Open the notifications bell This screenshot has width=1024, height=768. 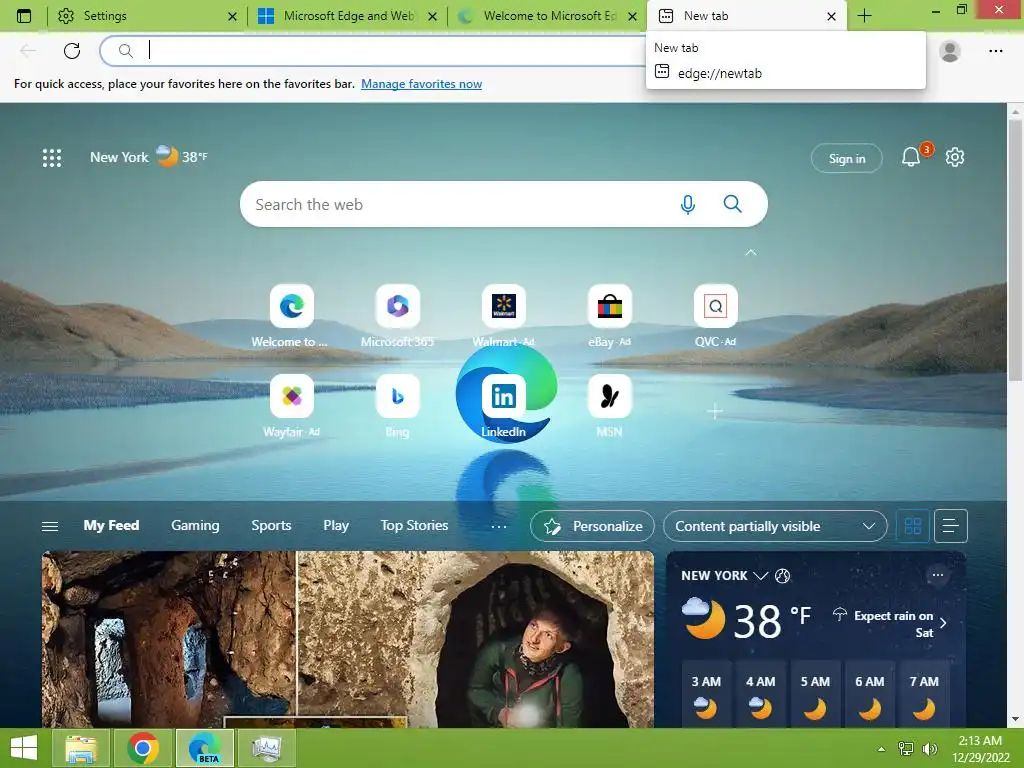[x=910, y=157]
